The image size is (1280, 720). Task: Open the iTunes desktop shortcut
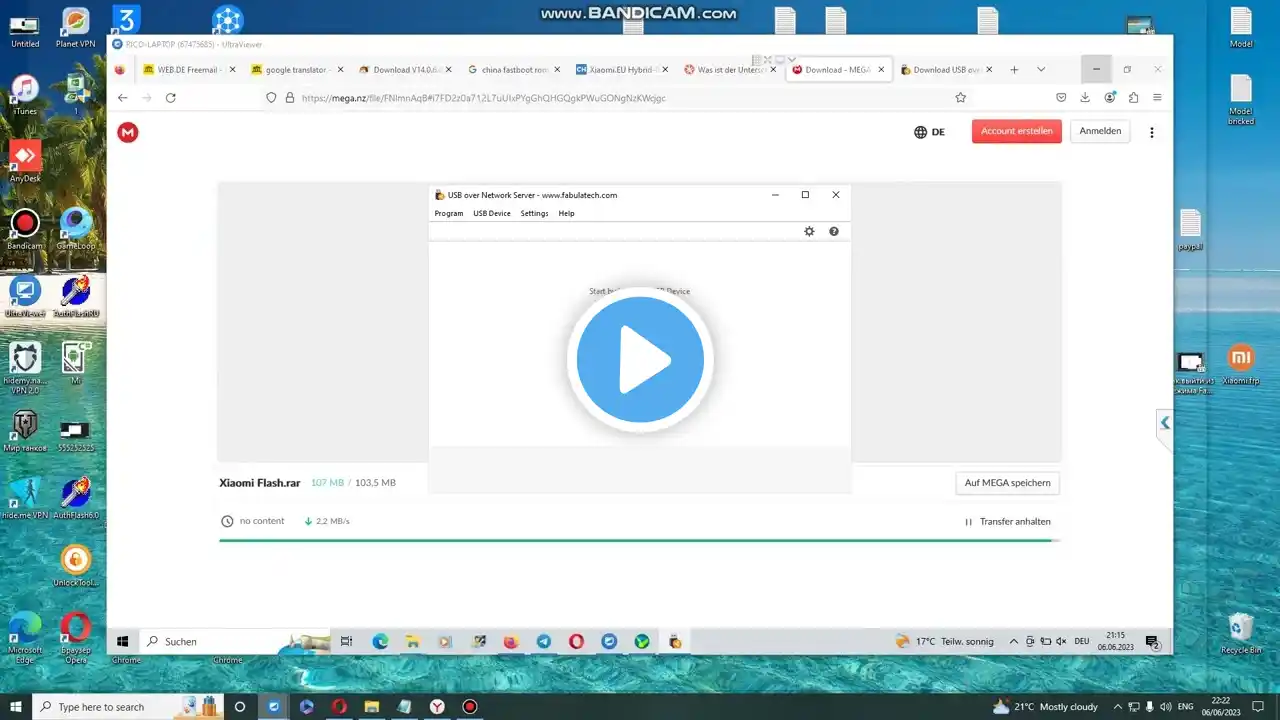click(x=25, y=94)
